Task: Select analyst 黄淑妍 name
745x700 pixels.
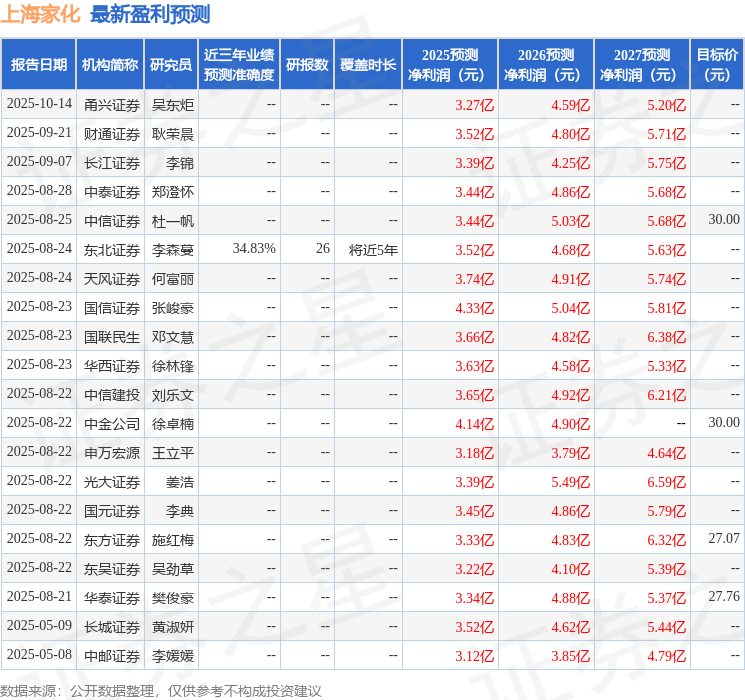Action: coord(172,627)
